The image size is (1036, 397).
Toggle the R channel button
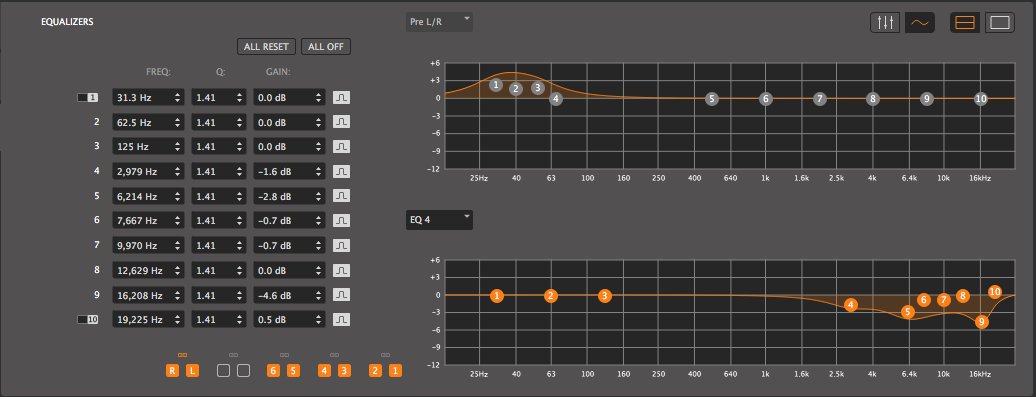[x=172, y=371]
